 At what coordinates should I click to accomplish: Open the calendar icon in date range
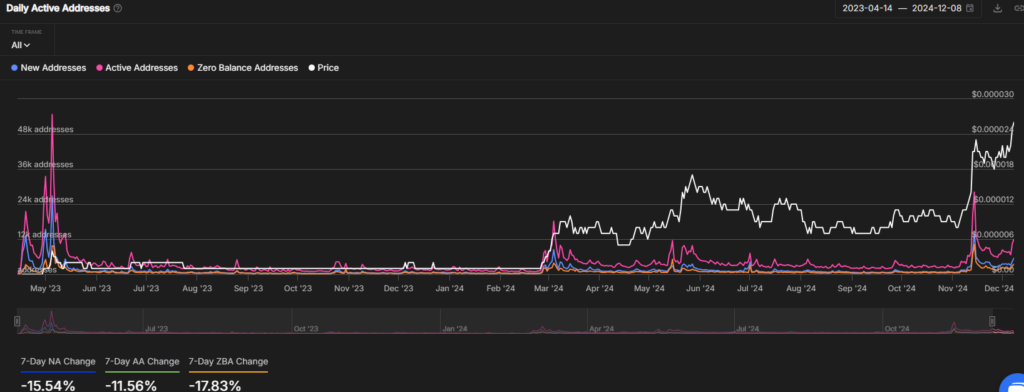[x=970, y=8]
